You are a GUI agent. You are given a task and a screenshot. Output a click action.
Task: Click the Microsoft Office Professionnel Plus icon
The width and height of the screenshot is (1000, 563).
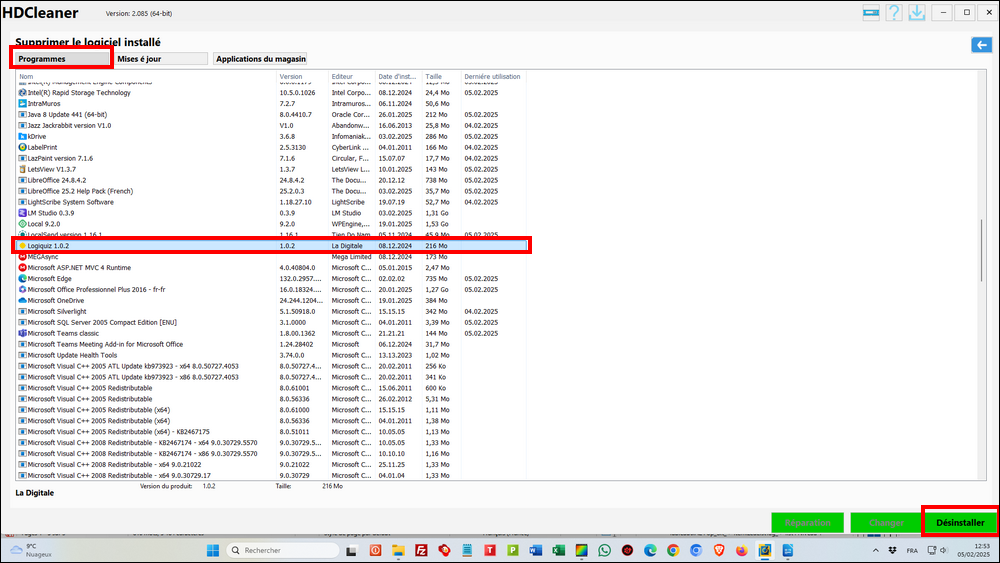tap(22, 289)
